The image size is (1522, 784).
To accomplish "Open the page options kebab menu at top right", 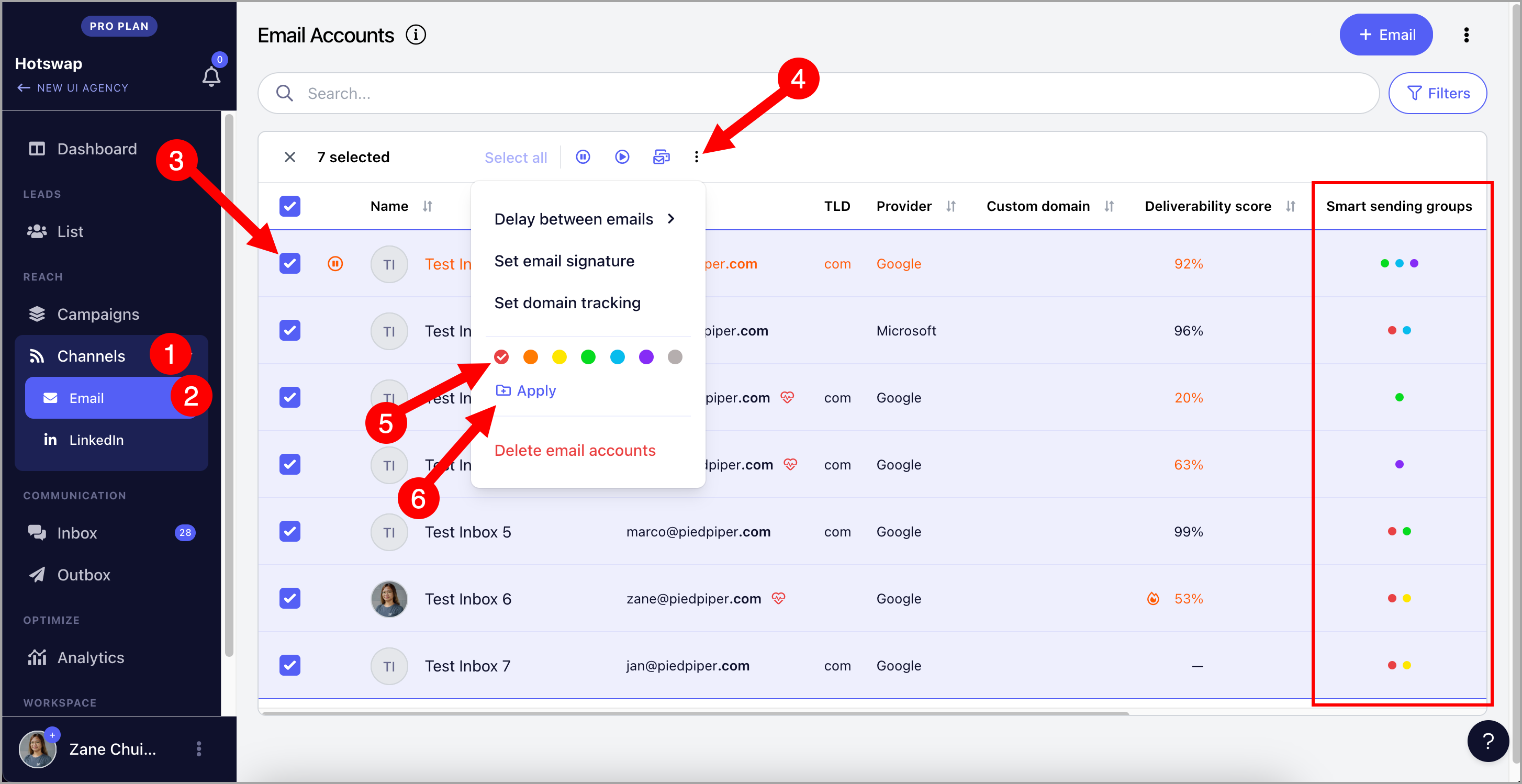I will click(1466, 35).
